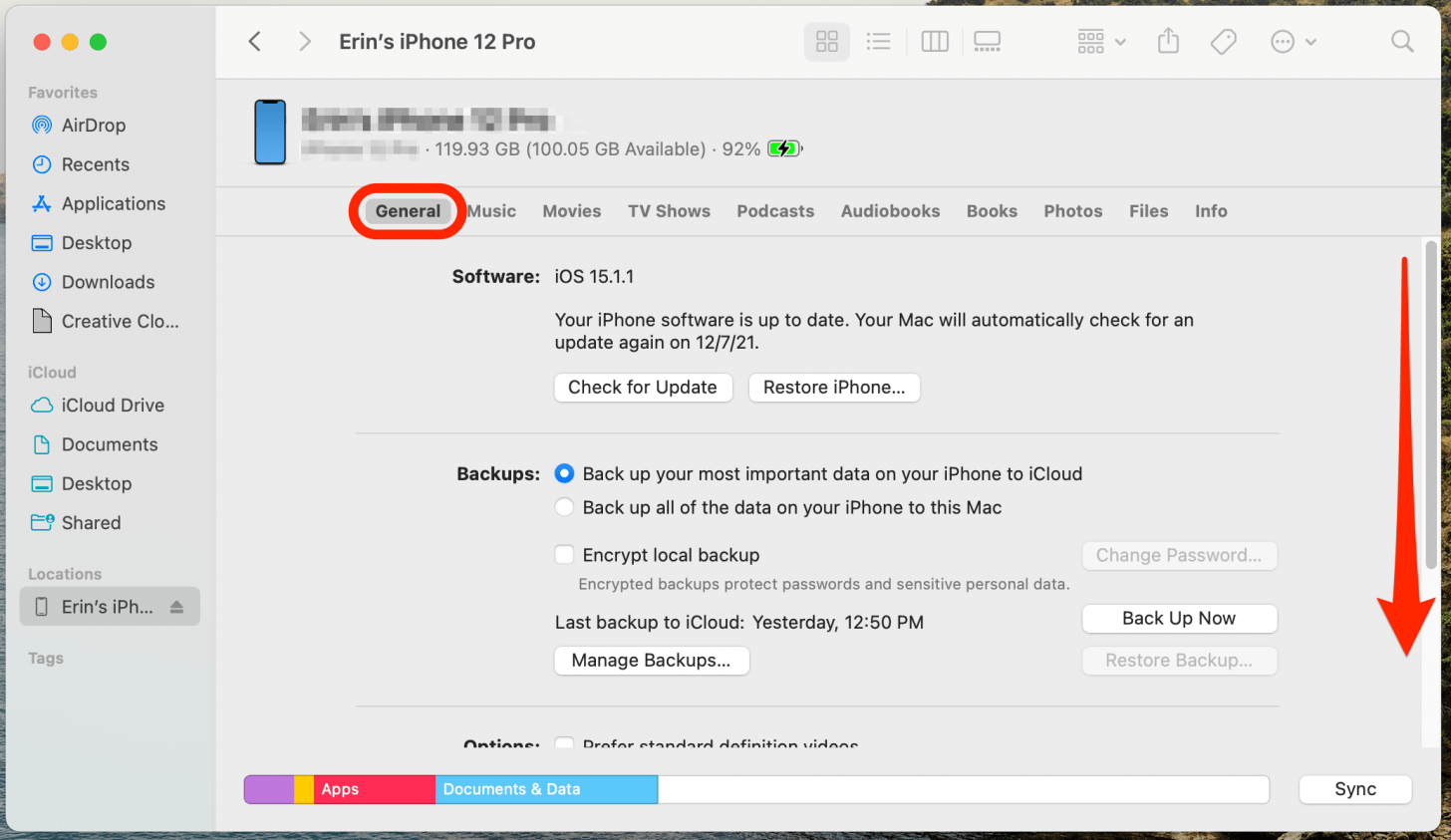Click the yellow storage segment
The height and width of the screenshot is (840, 1451).
tap(304, 789)
